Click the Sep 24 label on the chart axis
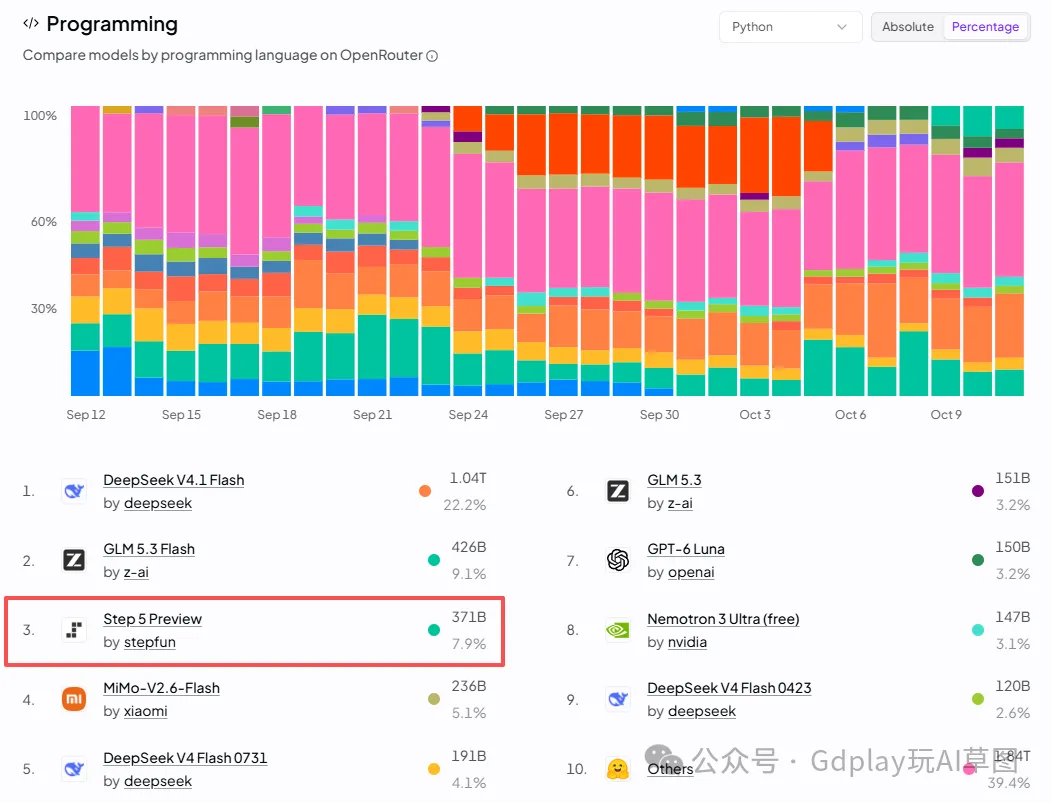 [x=468, y=415]
